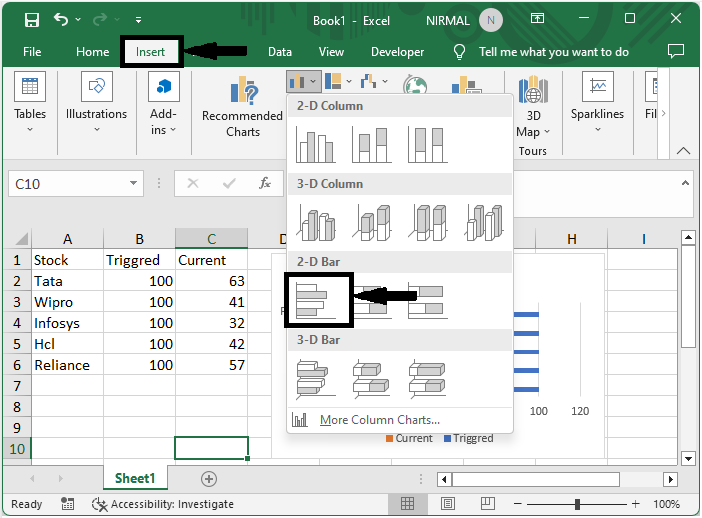Click the Current value 63 cell
702x518 pixels.
[x=211, y=281]
